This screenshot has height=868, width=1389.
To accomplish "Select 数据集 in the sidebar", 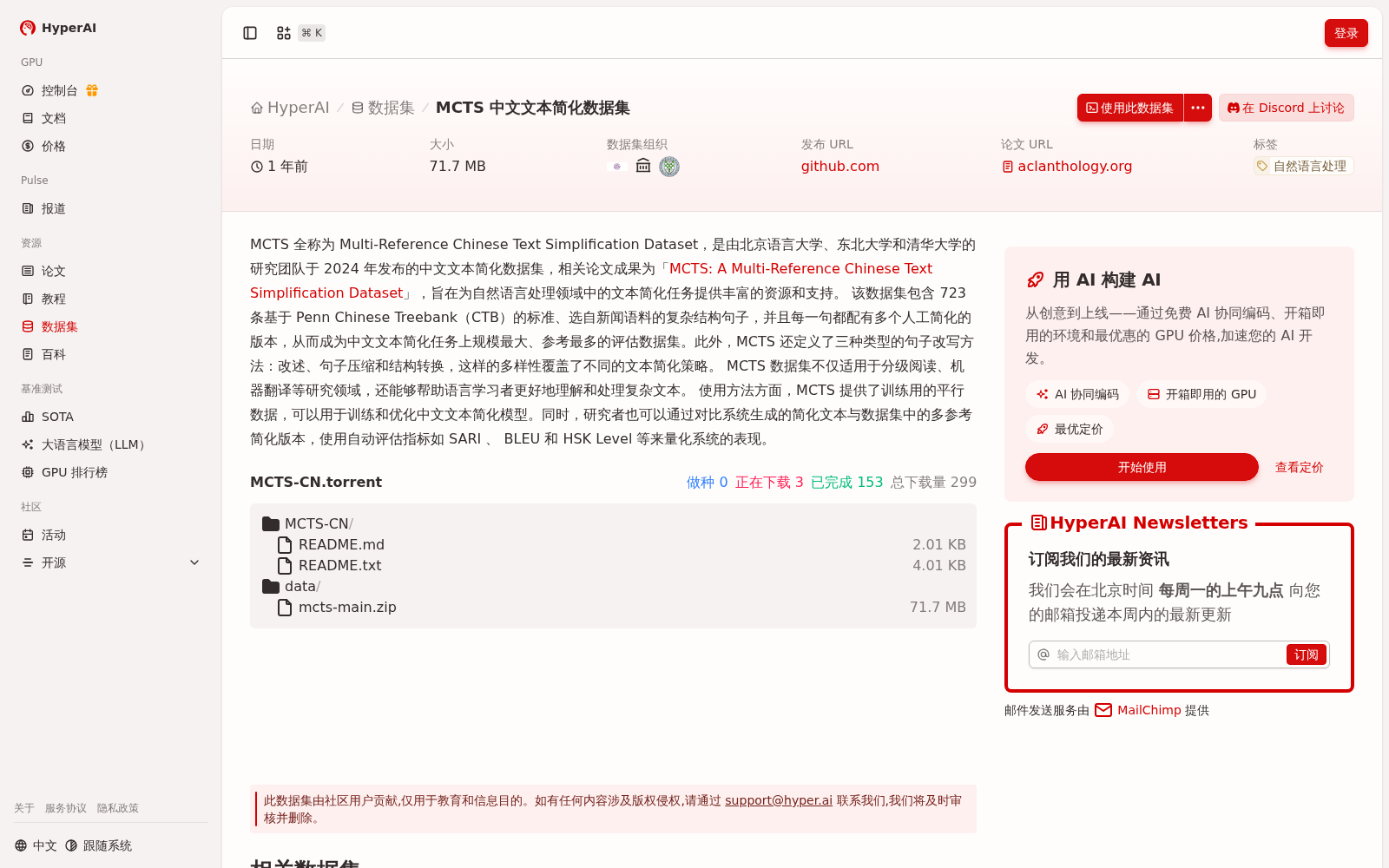I will 49,326.
